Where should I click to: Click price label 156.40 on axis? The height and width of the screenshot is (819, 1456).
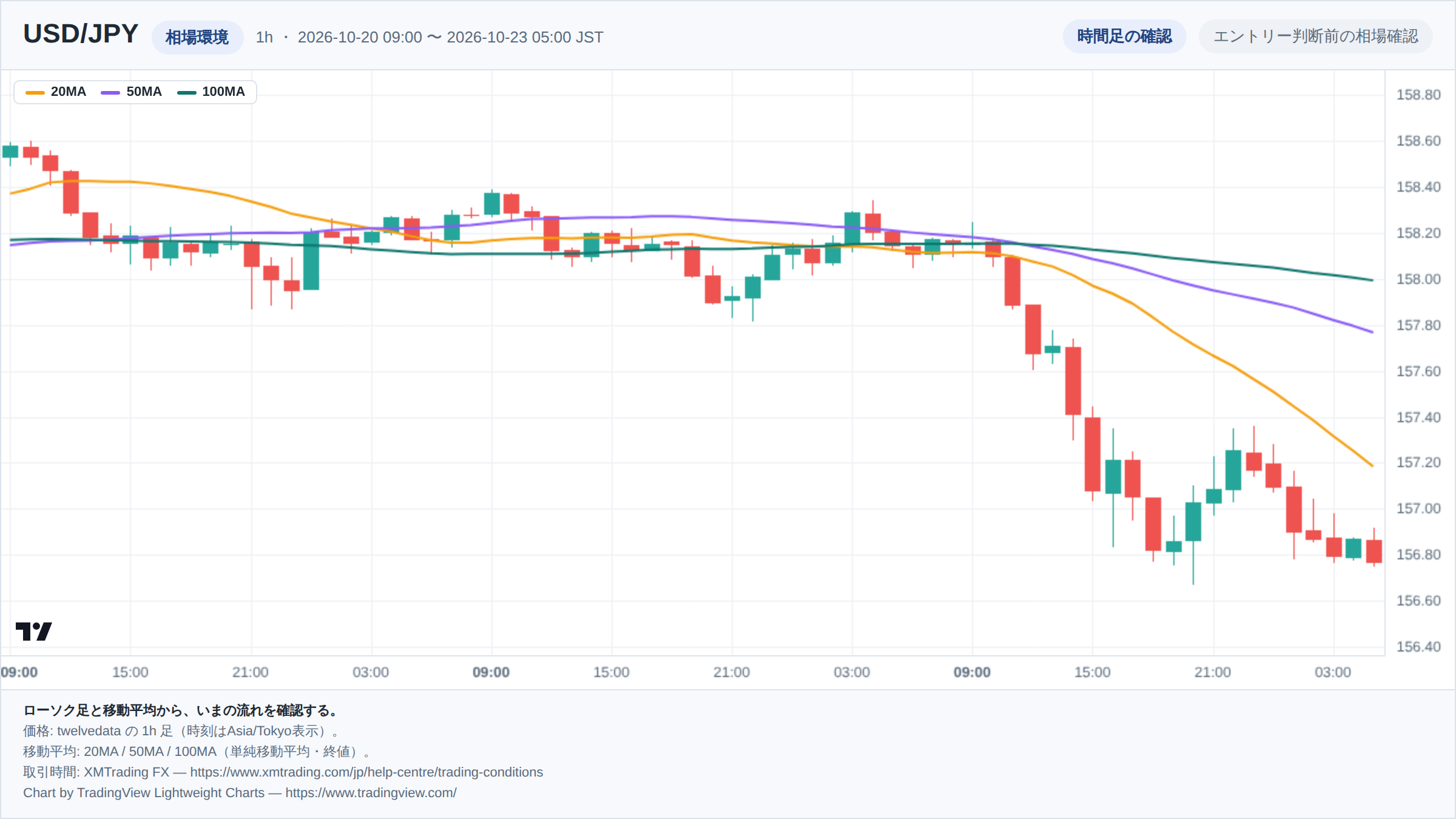click(x=1418, y=647)
